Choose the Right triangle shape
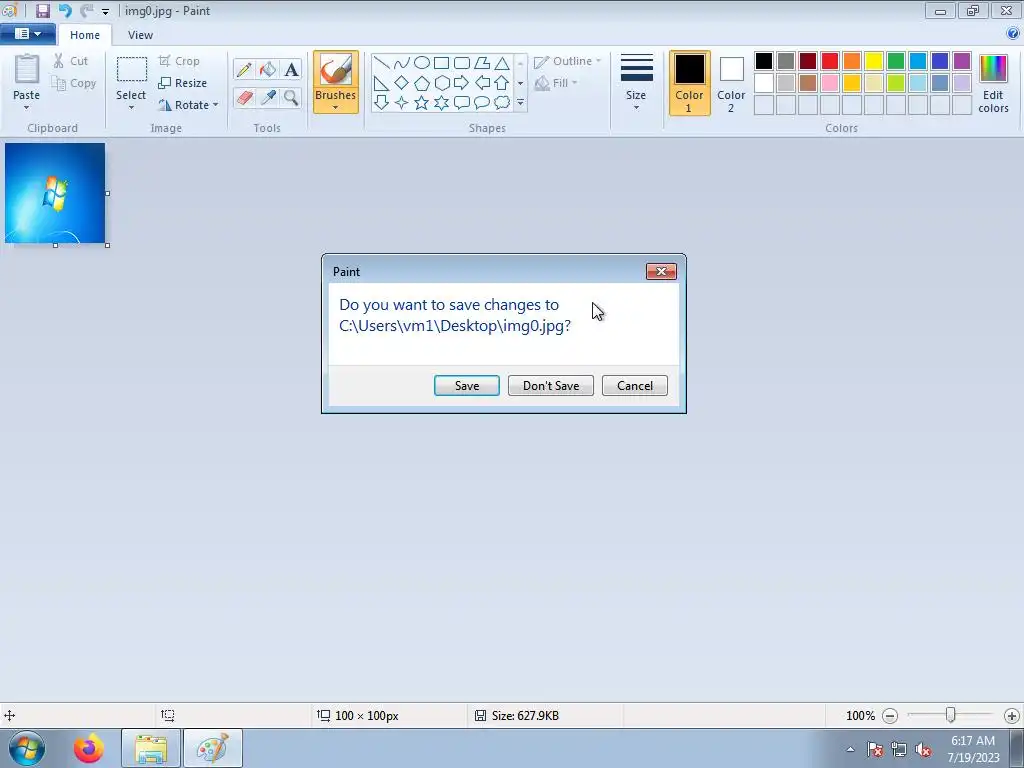Image resolution: width=1024 pixels, height=768 pixels. [x=382, y=83]
